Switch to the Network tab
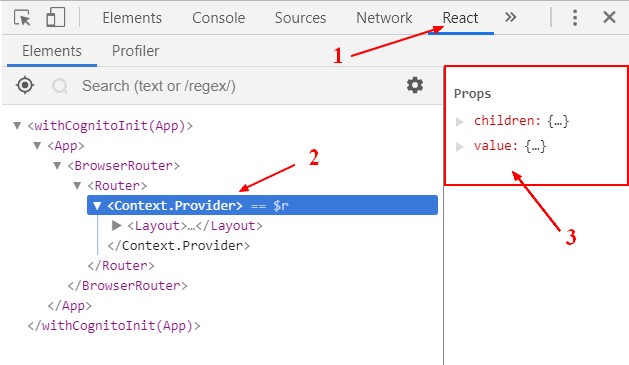Screen dimensions: 629x365 (x=384, y=18)
